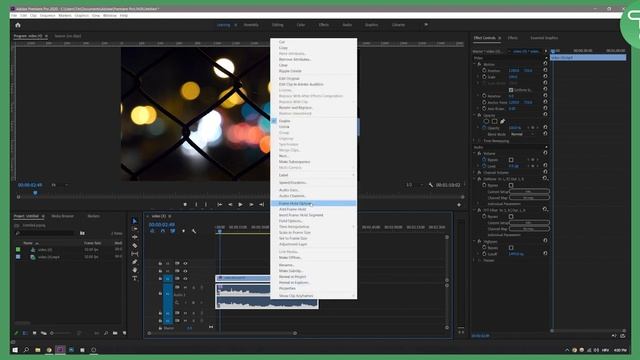Choose Ripple Delete in context menu
This screenshot has height=360, width=640.
(x=313, y=71)
